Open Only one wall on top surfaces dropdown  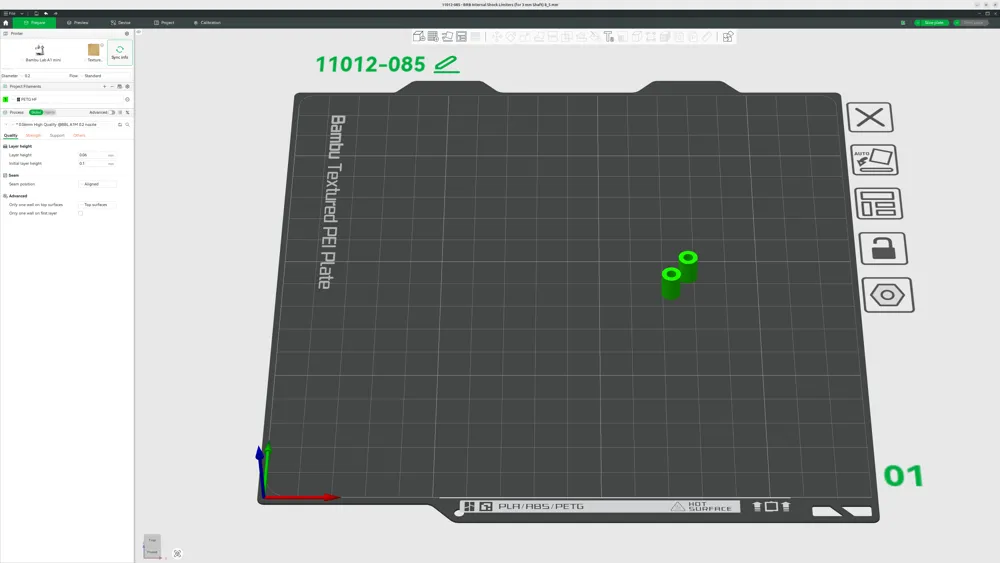click(97, 205)
